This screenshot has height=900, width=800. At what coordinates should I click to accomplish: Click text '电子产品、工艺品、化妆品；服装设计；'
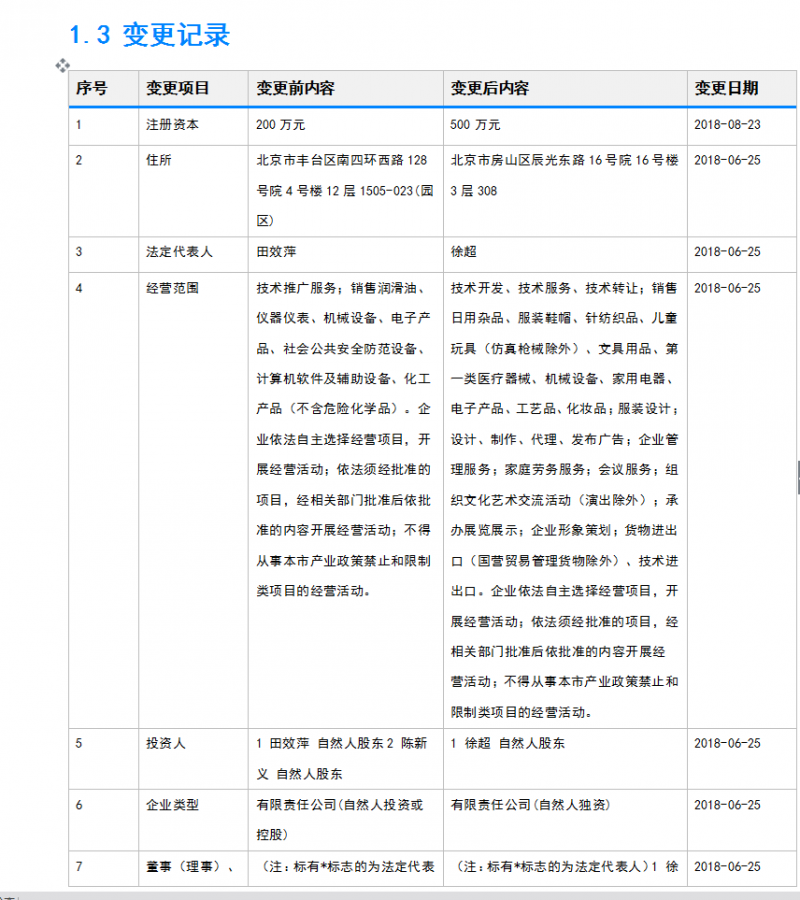(x=565, y=409)
